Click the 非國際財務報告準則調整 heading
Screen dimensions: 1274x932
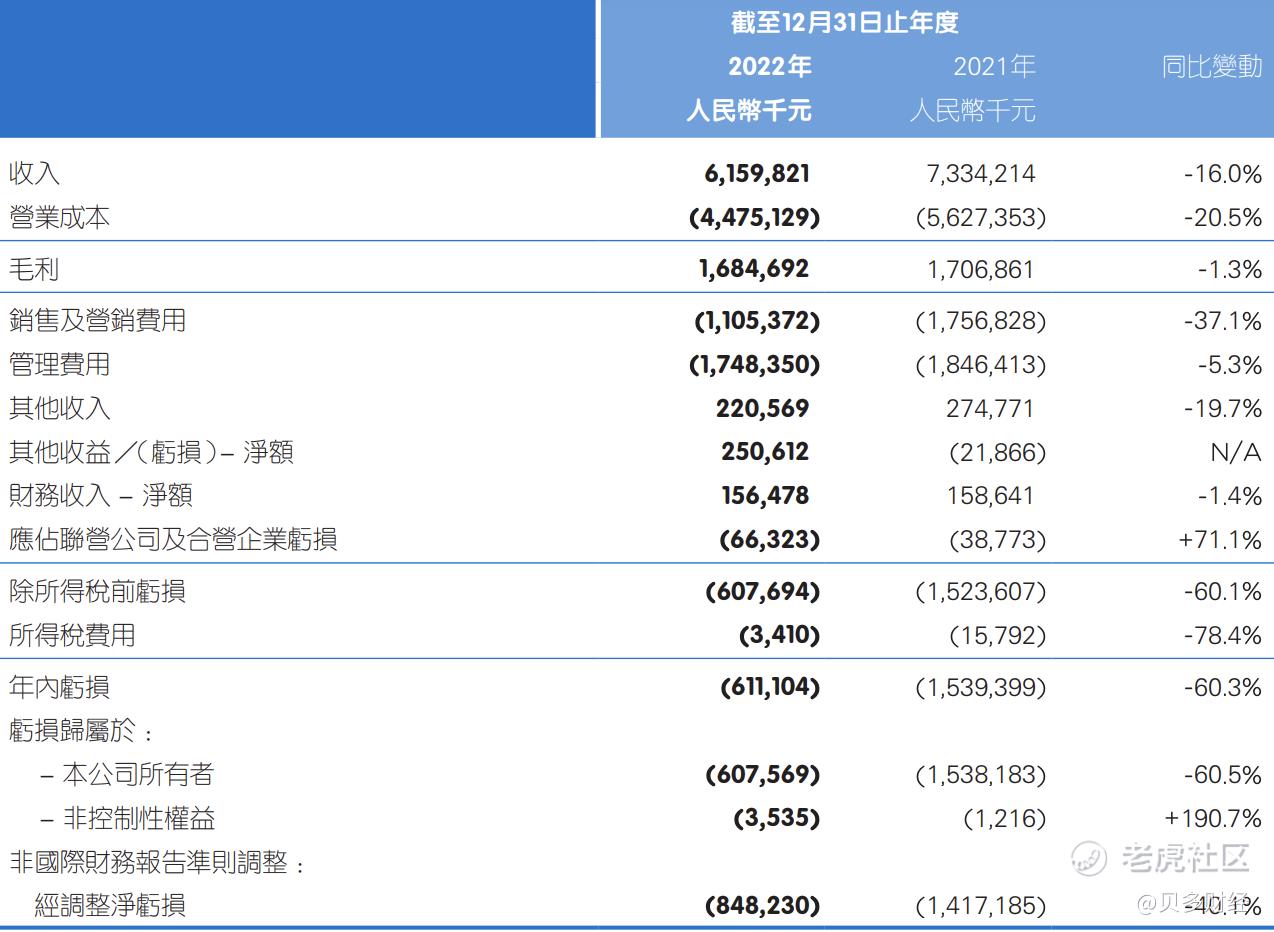tap(156, 862)
